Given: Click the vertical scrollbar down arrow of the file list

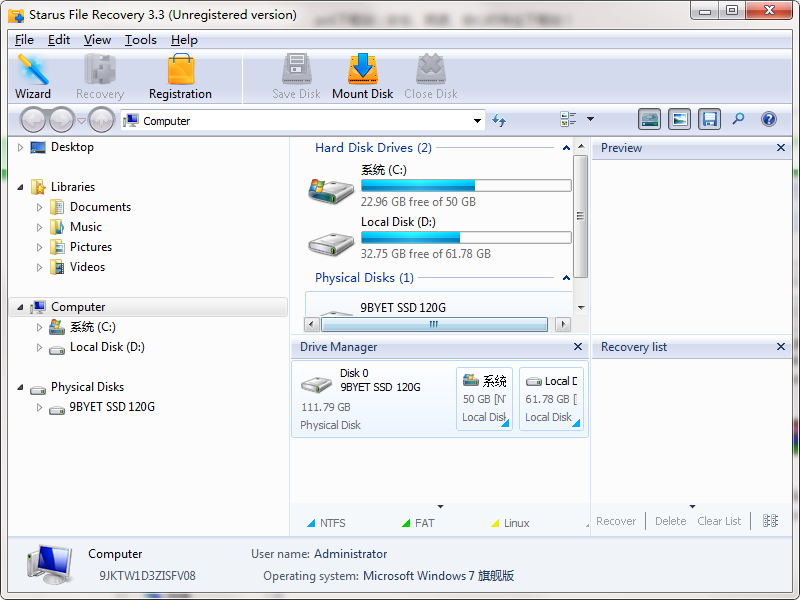Looking at the screenshot, I should coord(581,308).
